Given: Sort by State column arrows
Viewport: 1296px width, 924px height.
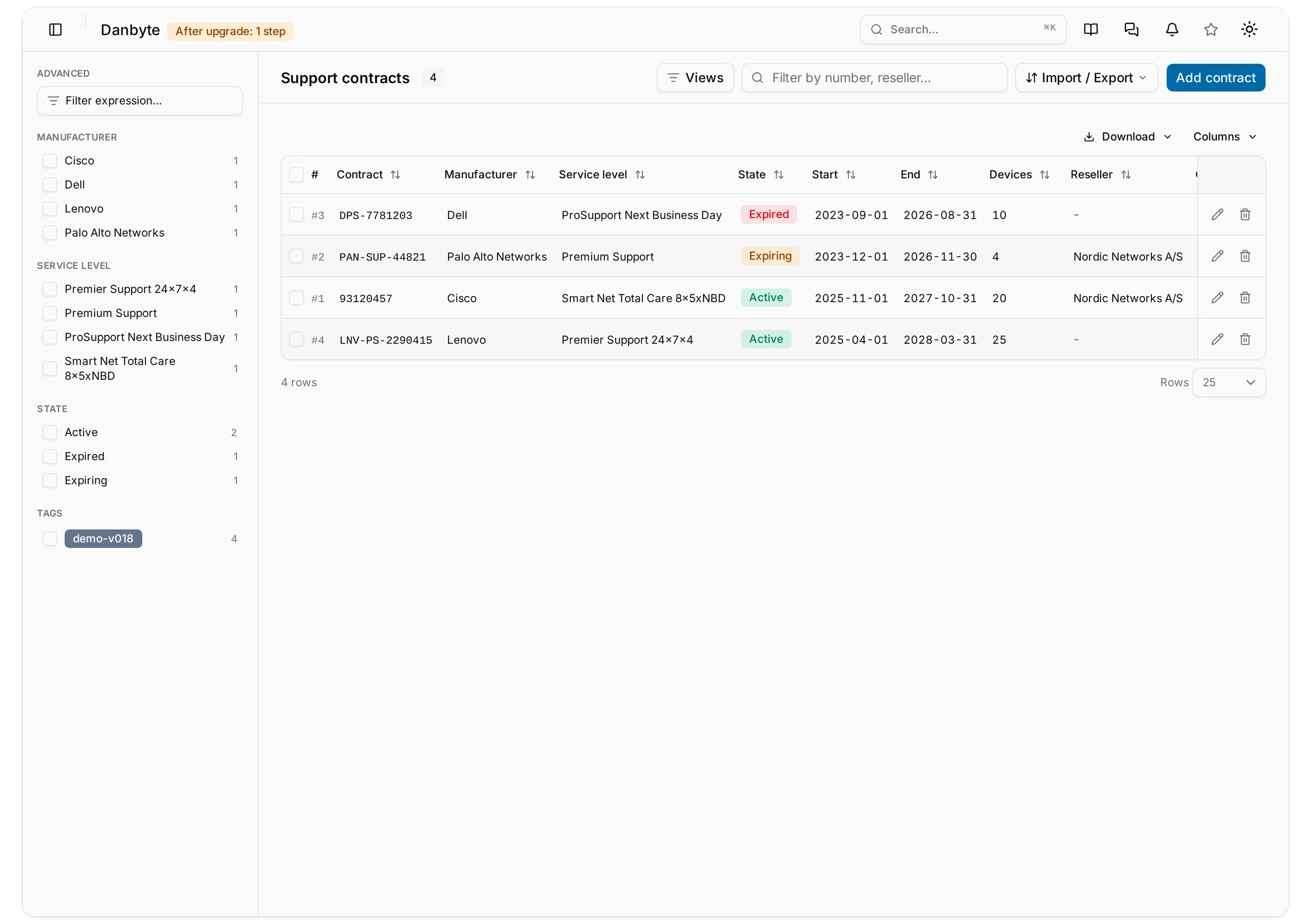Looking at the screenshot, I should 779,174.
